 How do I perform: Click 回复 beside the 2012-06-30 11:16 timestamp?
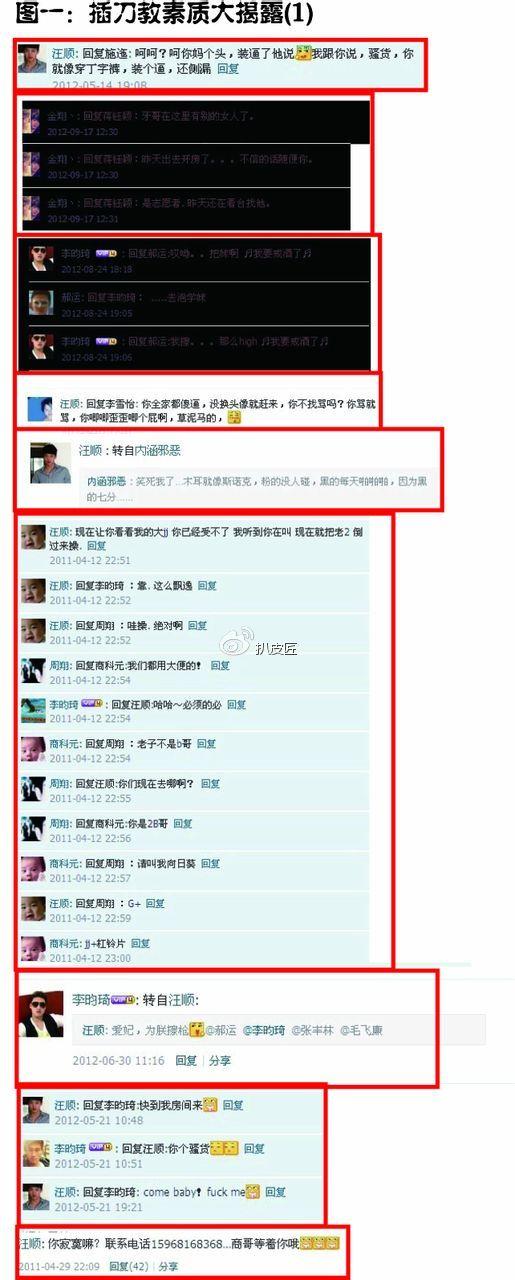pos(186,1060)
